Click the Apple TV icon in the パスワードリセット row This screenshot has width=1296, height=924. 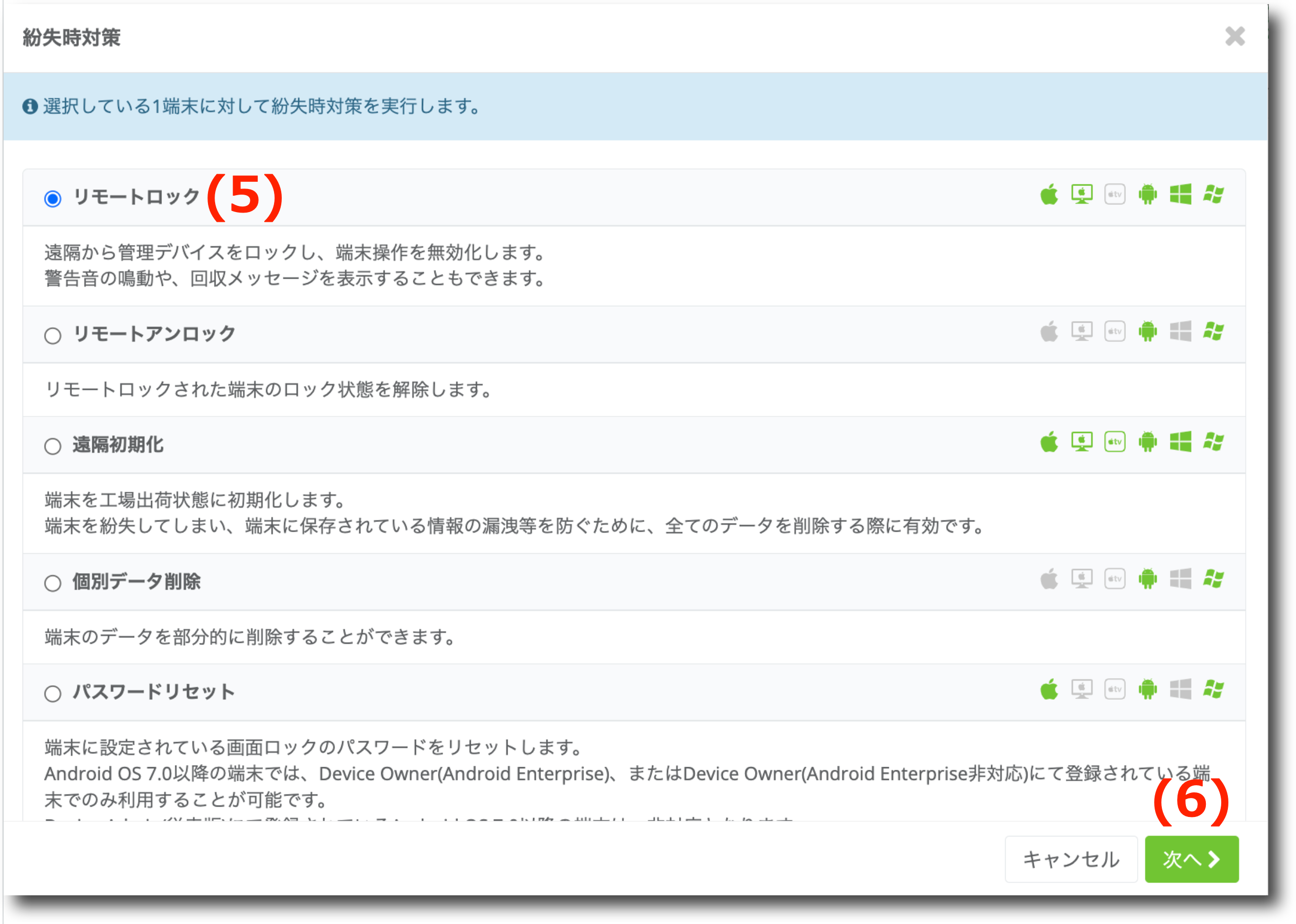point(1115,689)
